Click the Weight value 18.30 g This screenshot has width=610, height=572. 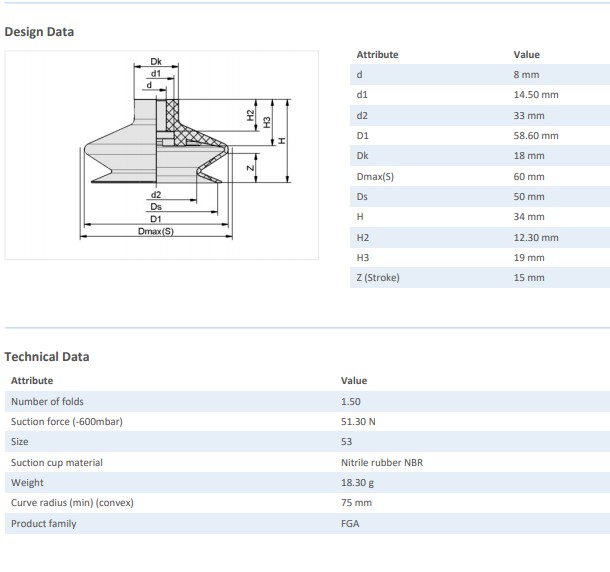(358, 482)
